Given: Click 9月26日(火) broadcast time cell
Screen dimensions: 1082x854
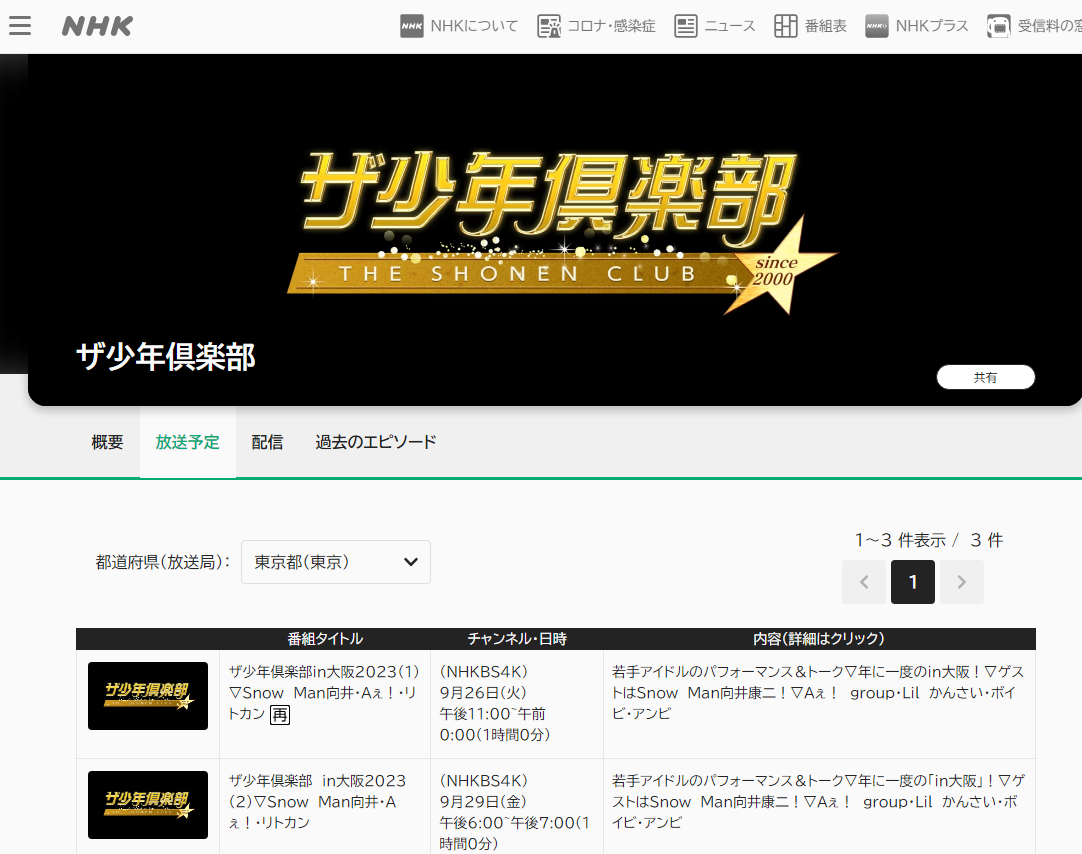Looking at the screenshot, I should (x=517, y=704).
